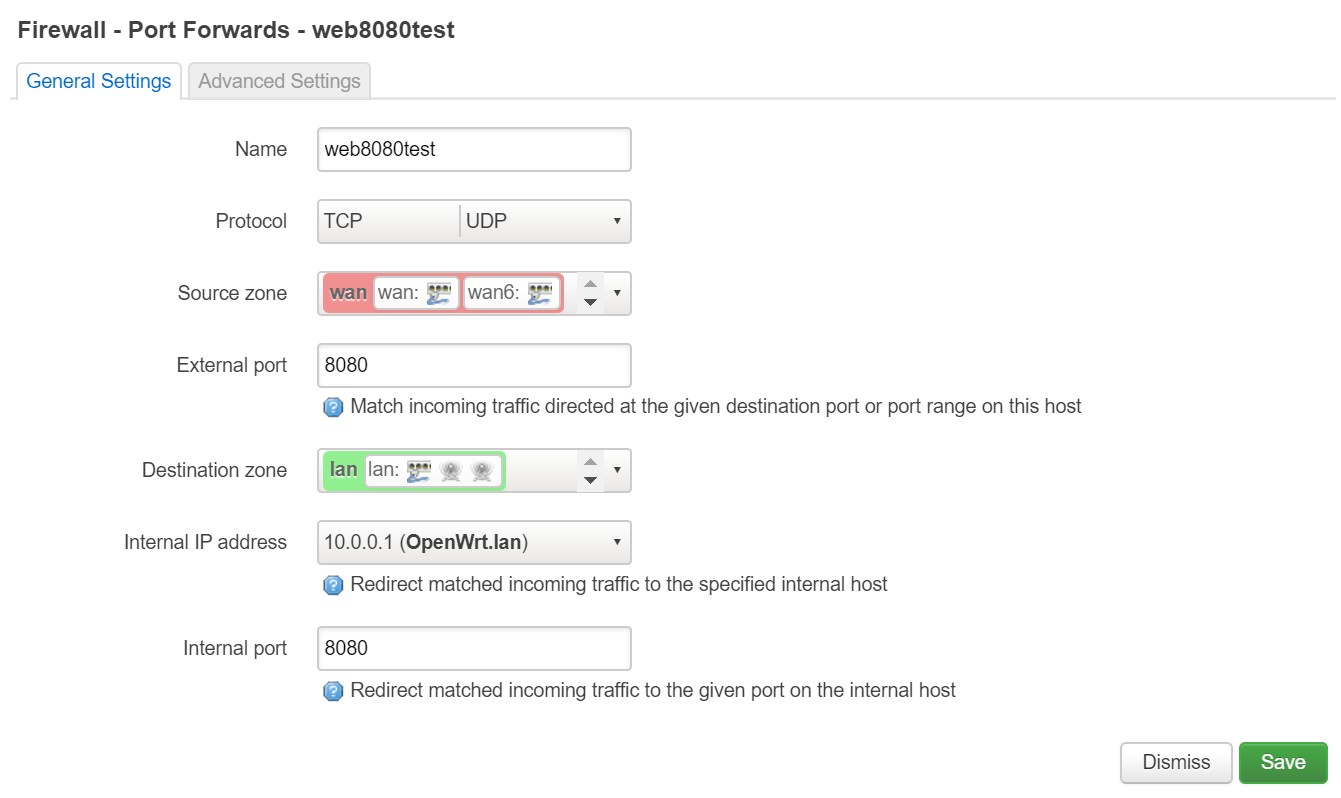Viewport: 1341px width, 798px height.
Task: Click the second wireless icon in lan zone
Action: pos(483,470)
